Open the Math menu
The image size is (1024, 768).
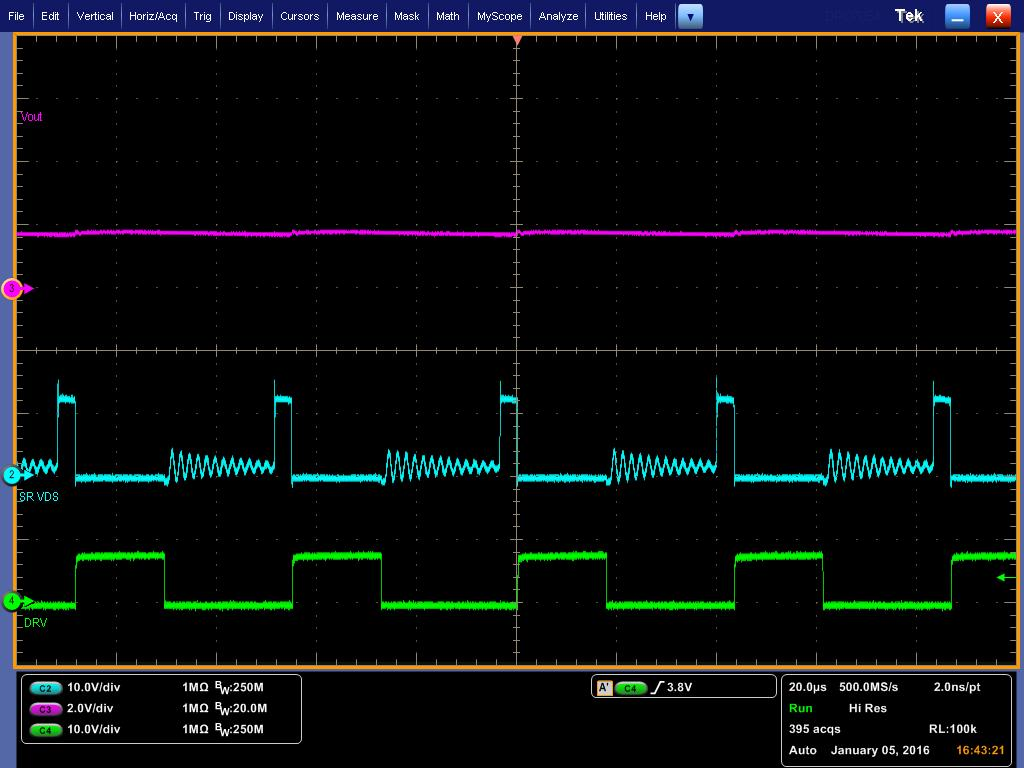pyautogui.click(x=447, y=16)
